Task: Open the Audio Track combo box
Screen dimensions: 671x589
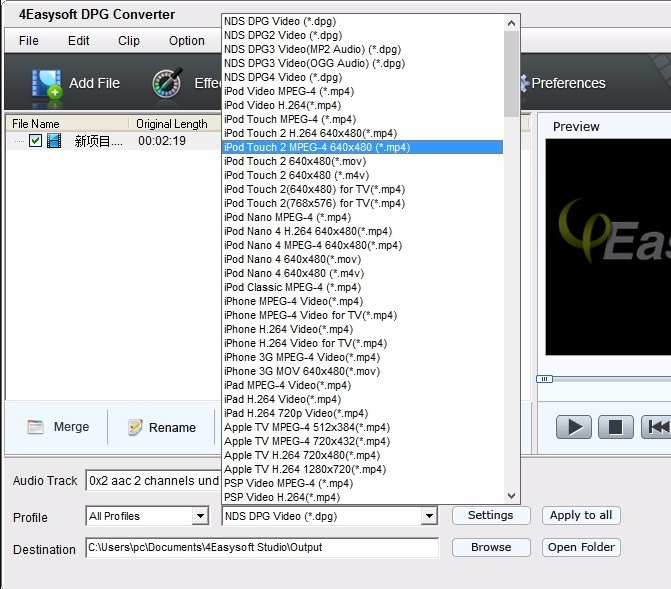Action: coord(154,481)
